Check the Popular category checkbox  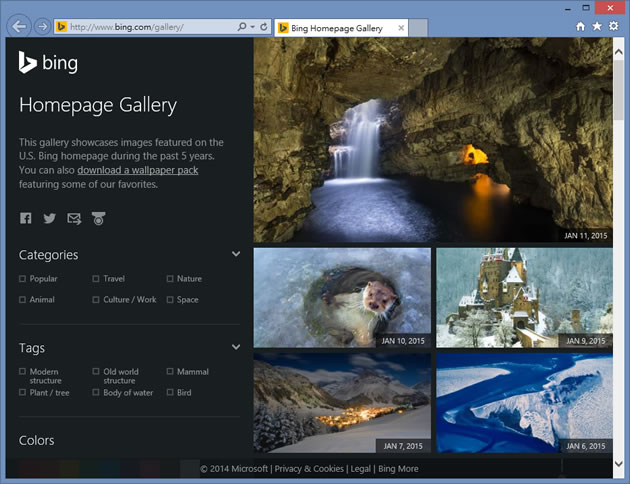[23, 279]
